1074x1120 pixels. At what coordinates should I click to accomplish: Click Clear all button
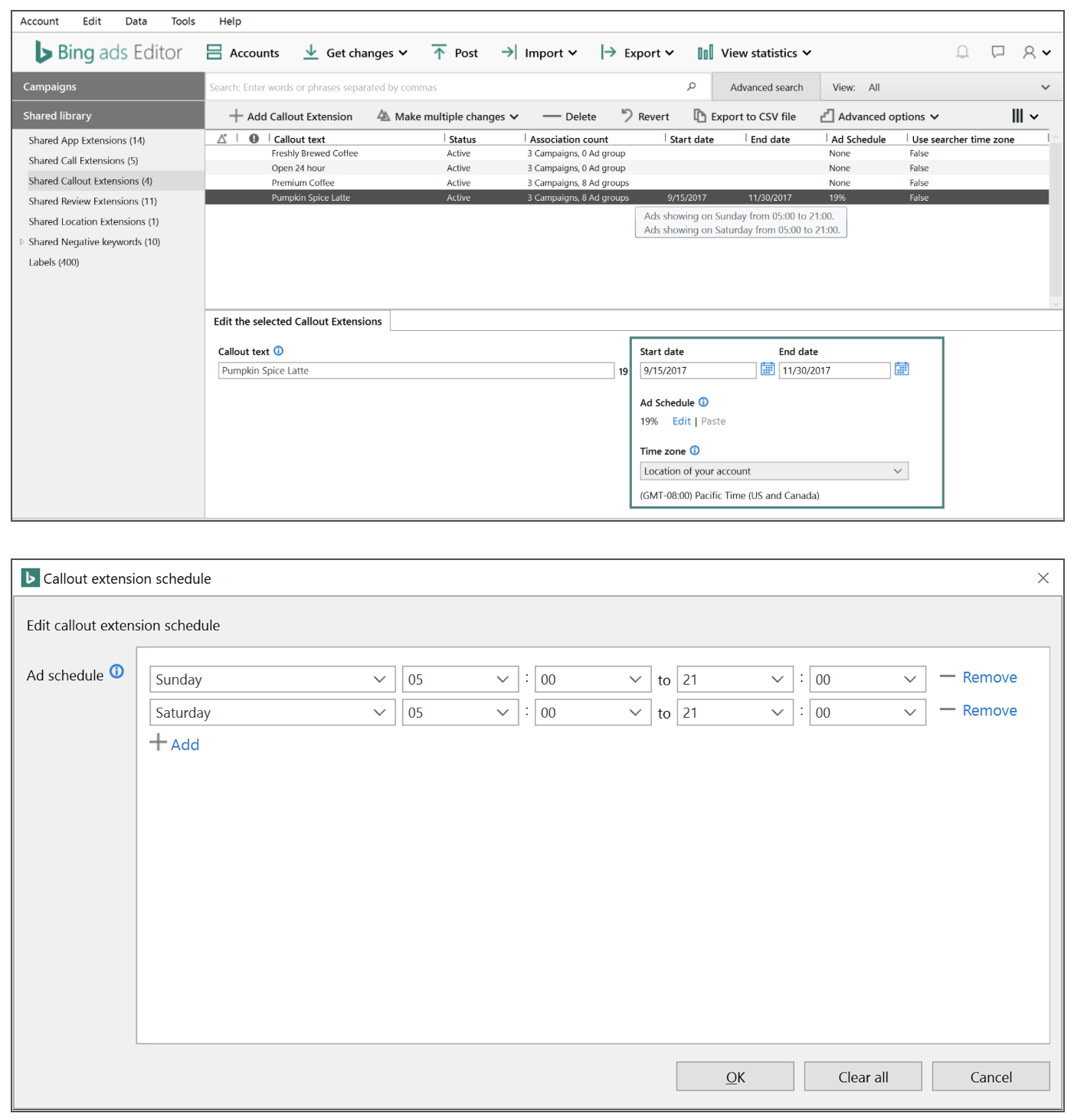pos(863,1077)
